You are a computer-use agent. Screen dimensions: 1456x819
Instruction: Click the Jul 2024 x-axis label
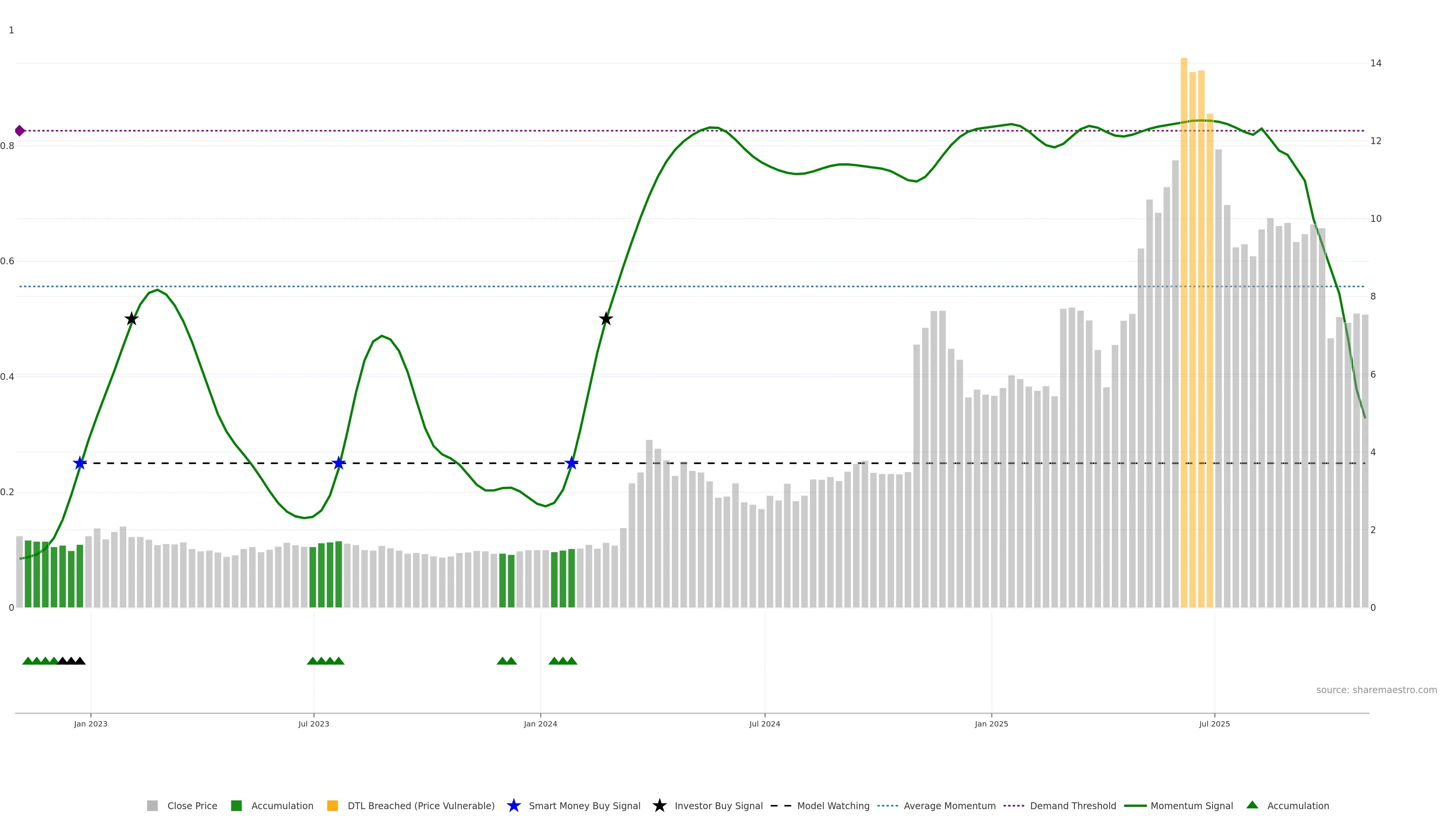pyautogui.click(x=764, y=724)
